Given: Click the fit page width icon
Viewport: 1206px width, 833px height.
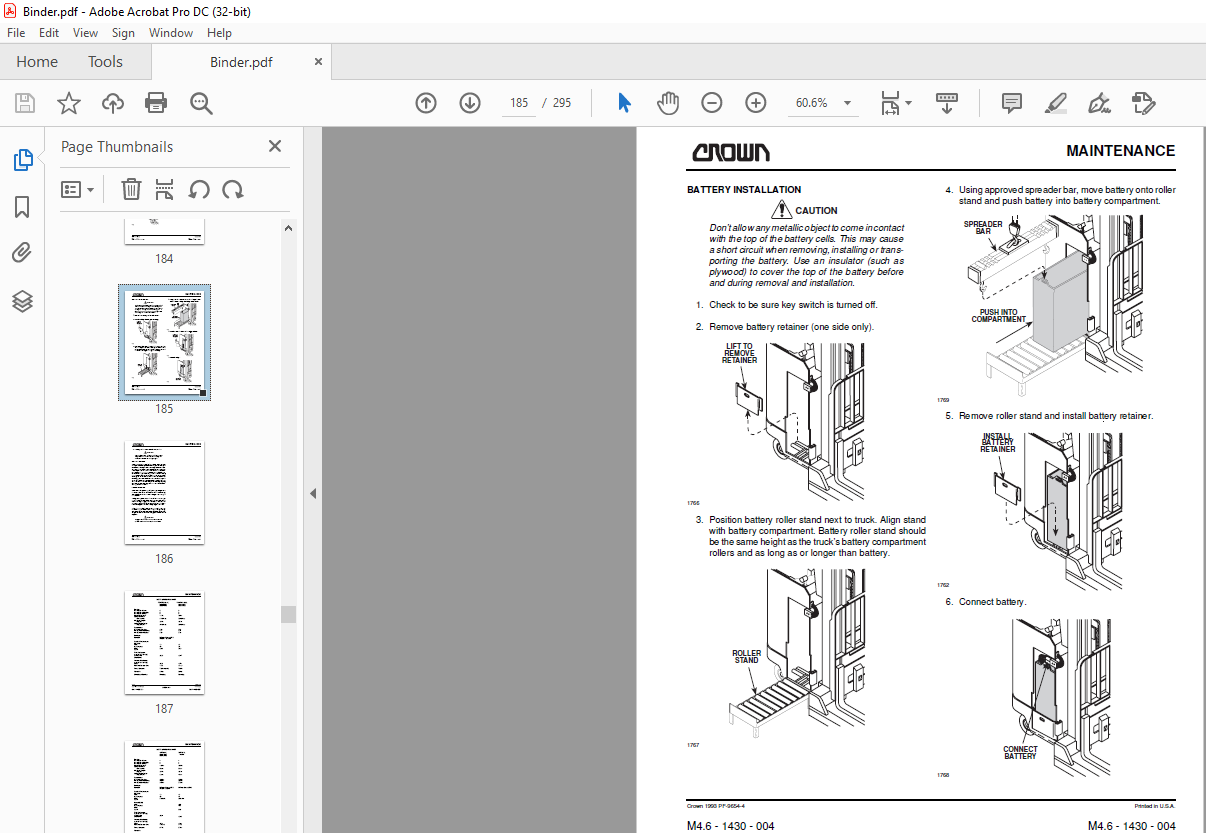Looking at the screenshot, I should [890, 103].
